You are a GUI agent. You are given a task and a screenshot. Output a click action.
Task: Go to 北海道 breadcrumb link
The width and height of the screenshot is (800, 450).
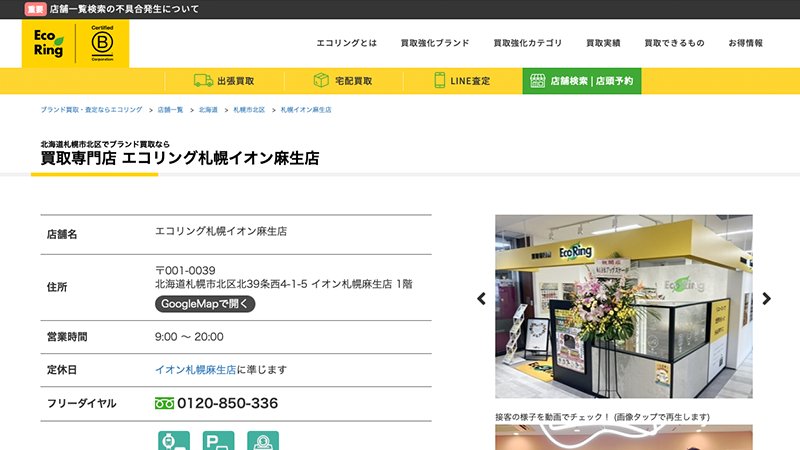click(208, 109)
